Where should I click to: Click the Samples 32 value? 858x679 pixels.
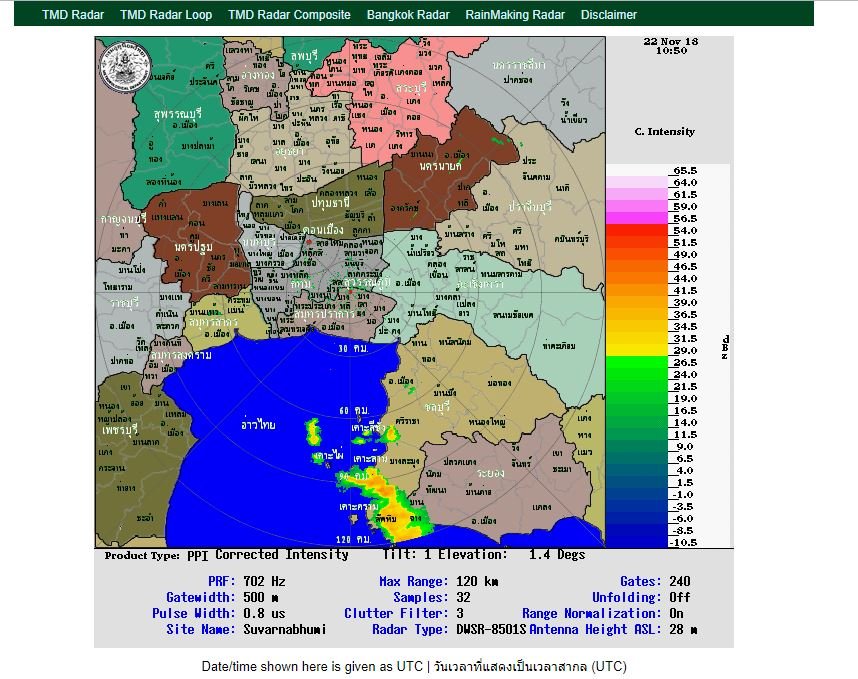(463, 597)
